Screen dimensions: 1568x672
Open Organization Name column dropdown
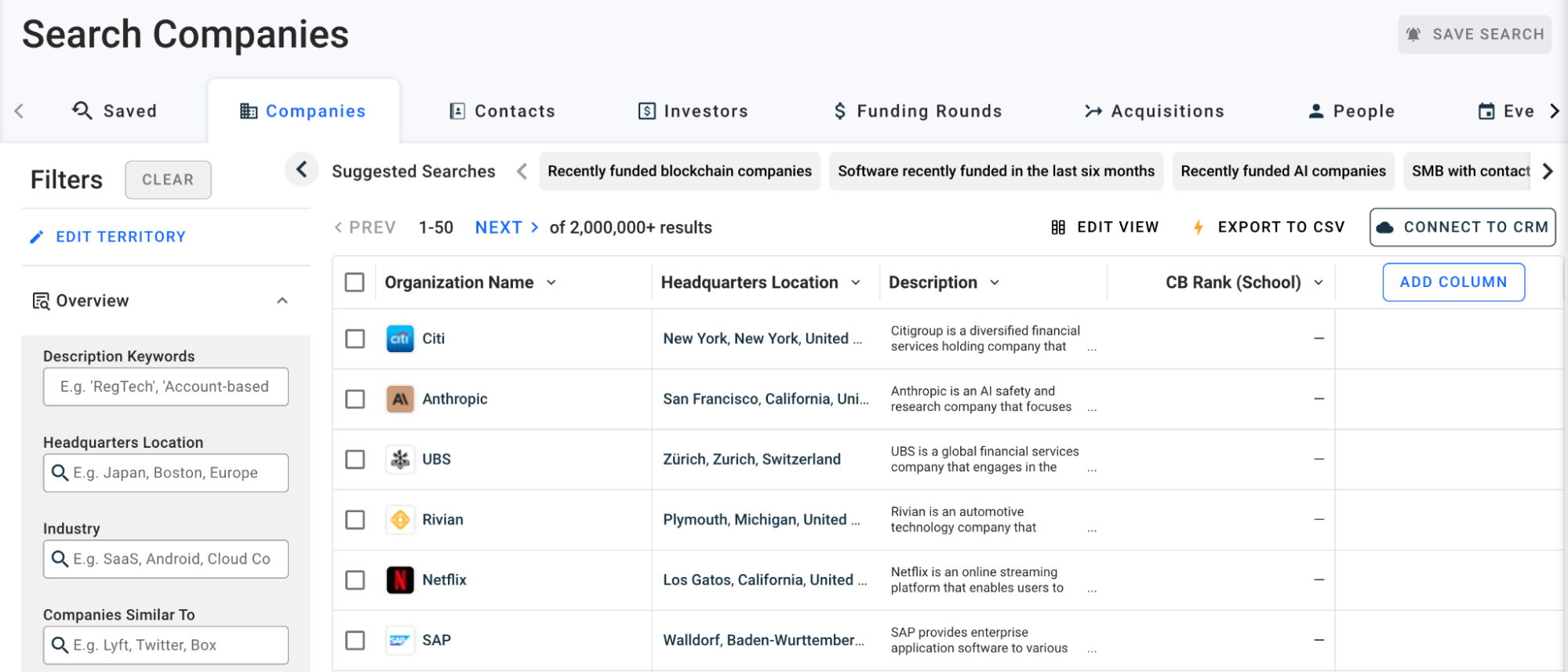pyautogui.click(x=551, y=282)
